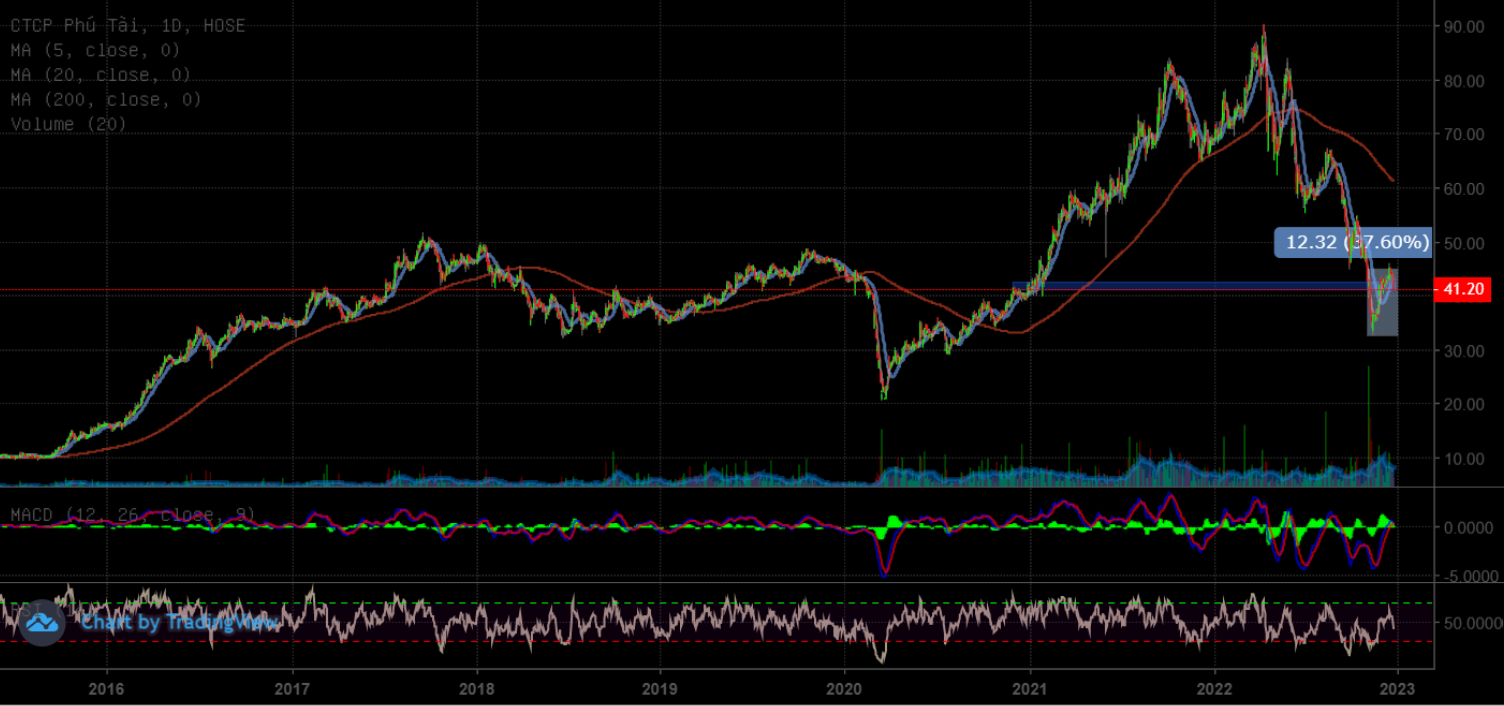Screen dimensions: 1504x706
Task: Click the 2020 label on time axis
Action: [845, 688]
